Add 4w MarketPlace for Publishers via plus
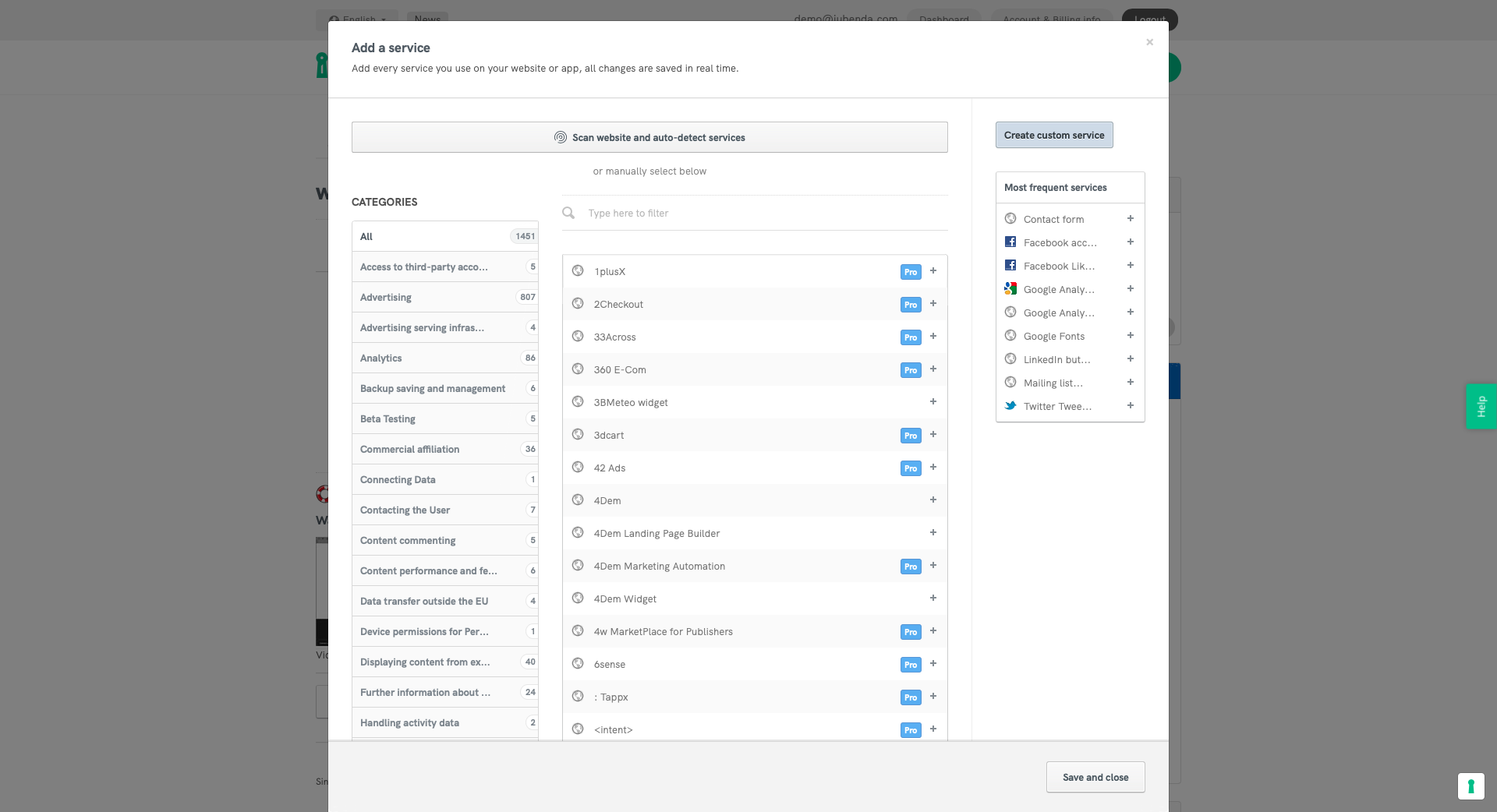Image resolution: width=1497 pixels, height=812 pixels. coord(933,630)
